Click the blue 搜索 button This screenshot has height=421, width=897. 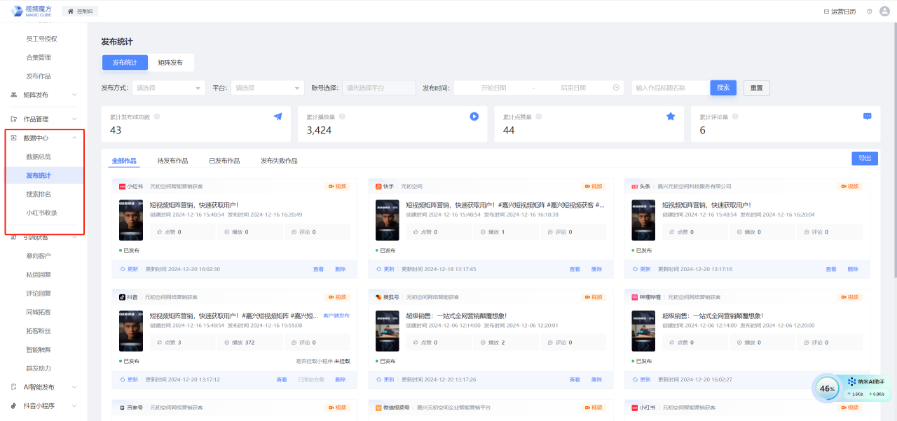723,88
